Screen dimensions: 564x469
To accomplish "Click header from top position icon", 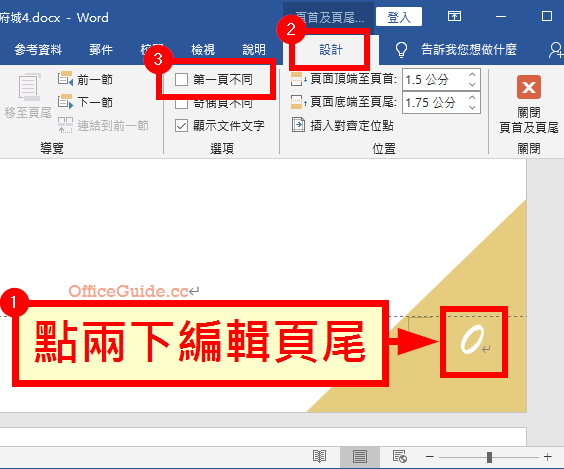I will [298, 79].
